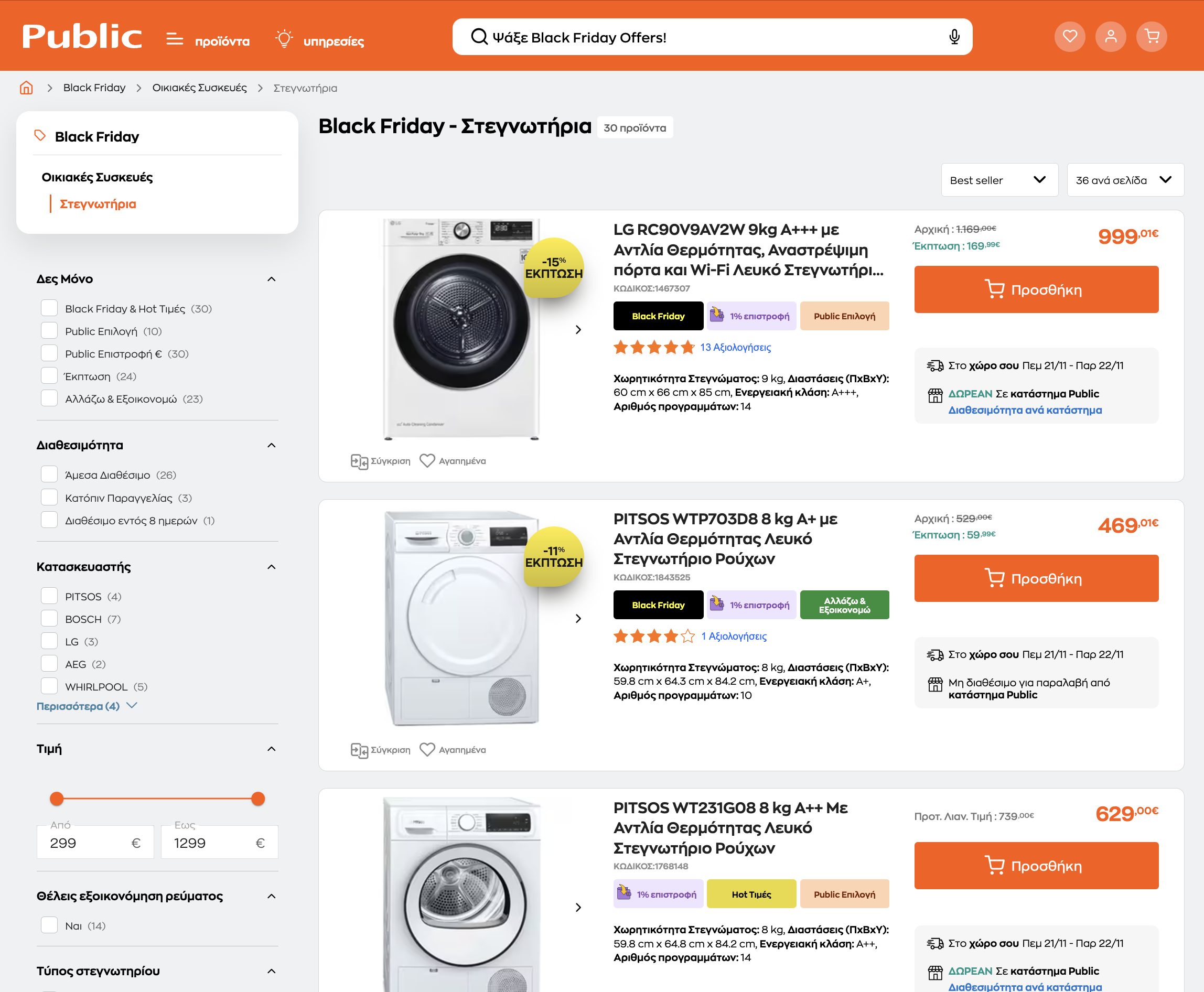The image size is (1204, 992).
Task: Collapse the Τιμή filter section
Action: (272, 749)
